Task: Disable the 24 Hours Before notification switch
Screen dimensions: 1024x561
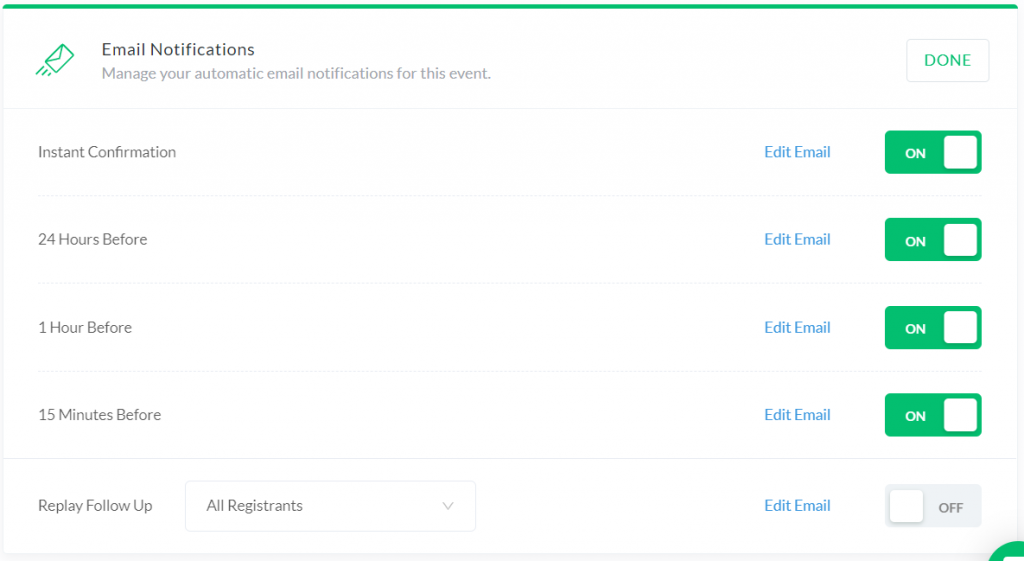Action: (933, 240)
